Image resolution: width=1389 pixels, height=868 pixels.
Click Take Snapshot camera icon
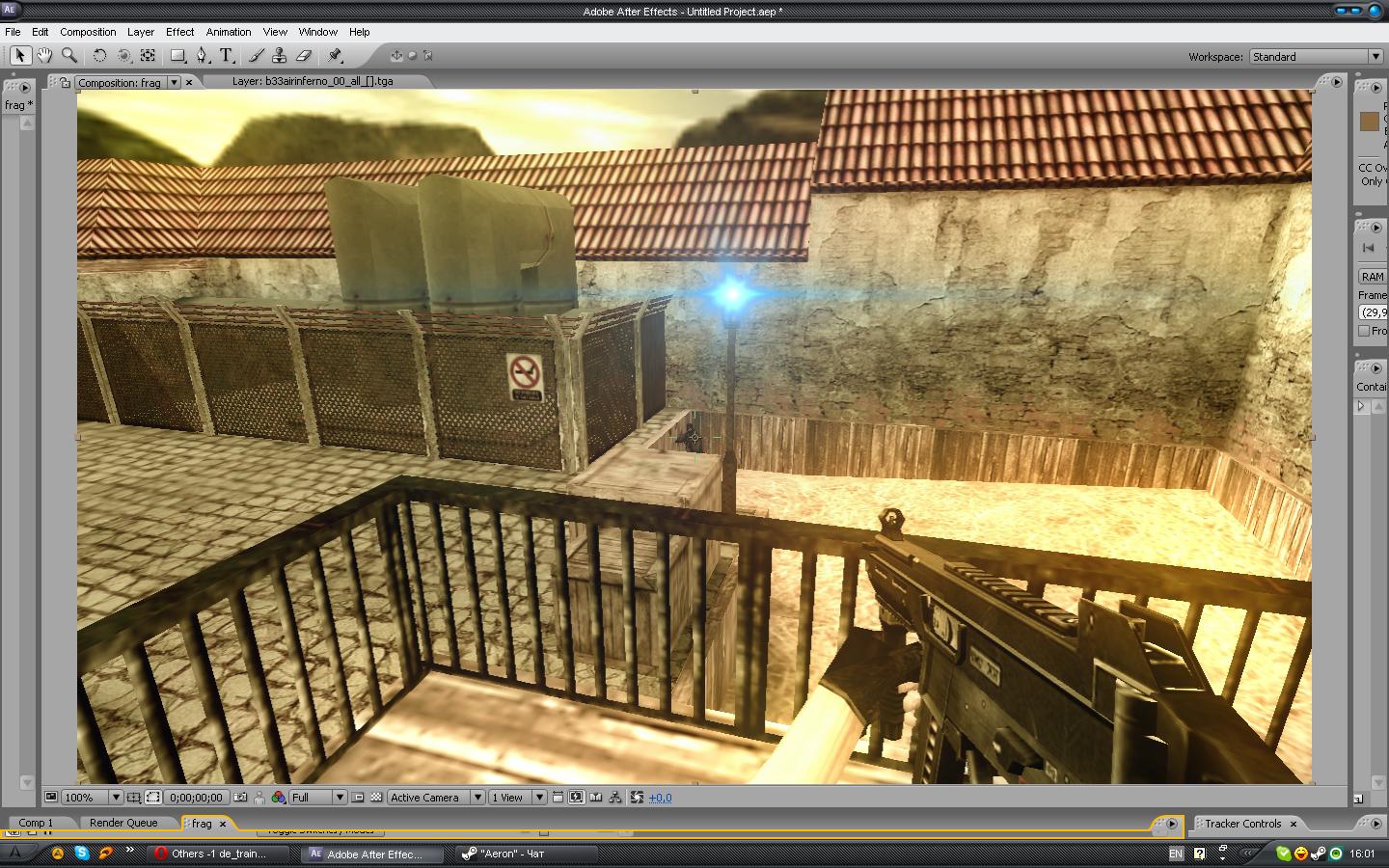pyautogui.click(x=241, y=798)
